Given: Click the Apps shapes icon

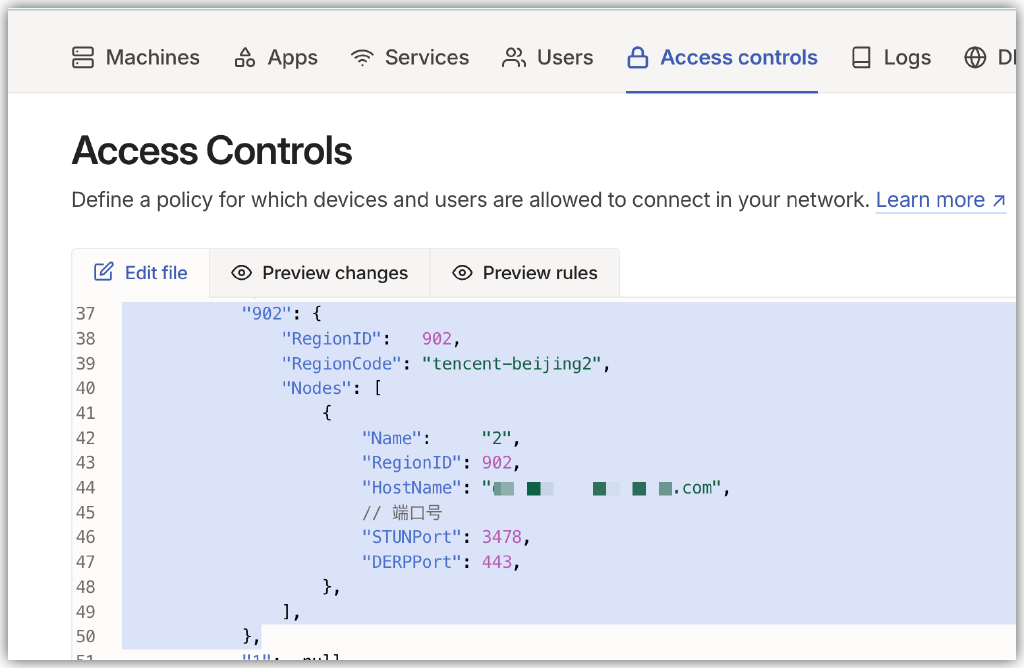Looking at the screenshot, I should coord(244,58).
